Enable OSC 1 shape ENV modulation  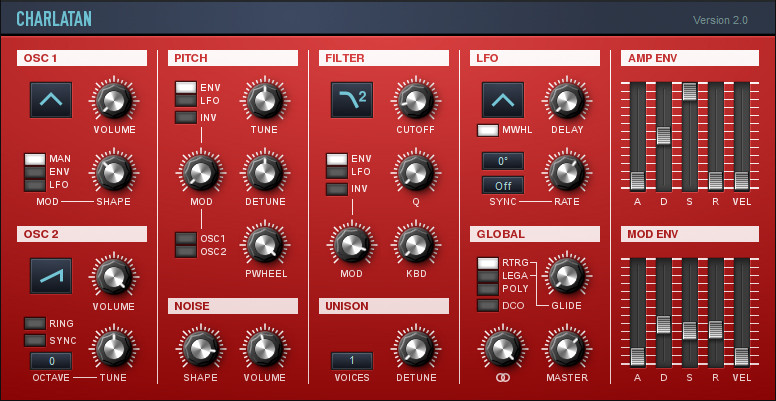(35, 172)
